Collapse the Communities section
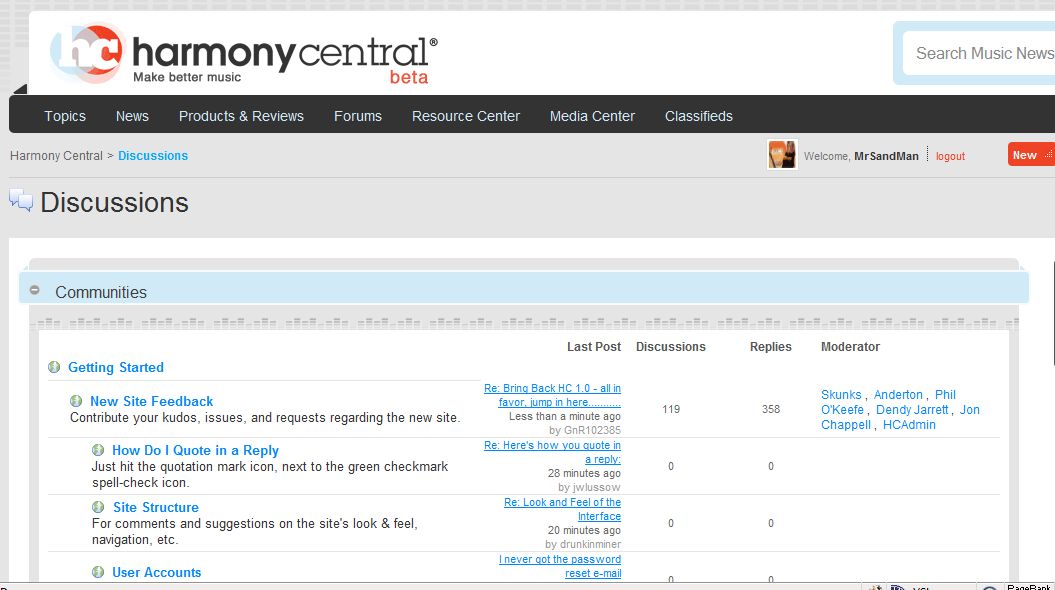This screenshot has height=590, width=1055. tap(34, 290)
